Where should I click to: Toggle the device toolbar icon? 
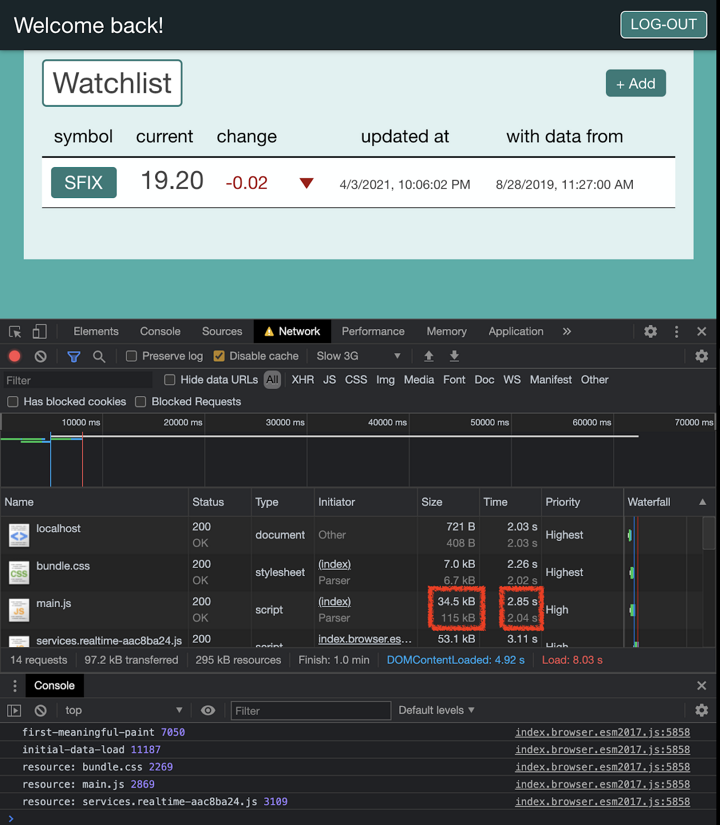[x=39, y=332]
